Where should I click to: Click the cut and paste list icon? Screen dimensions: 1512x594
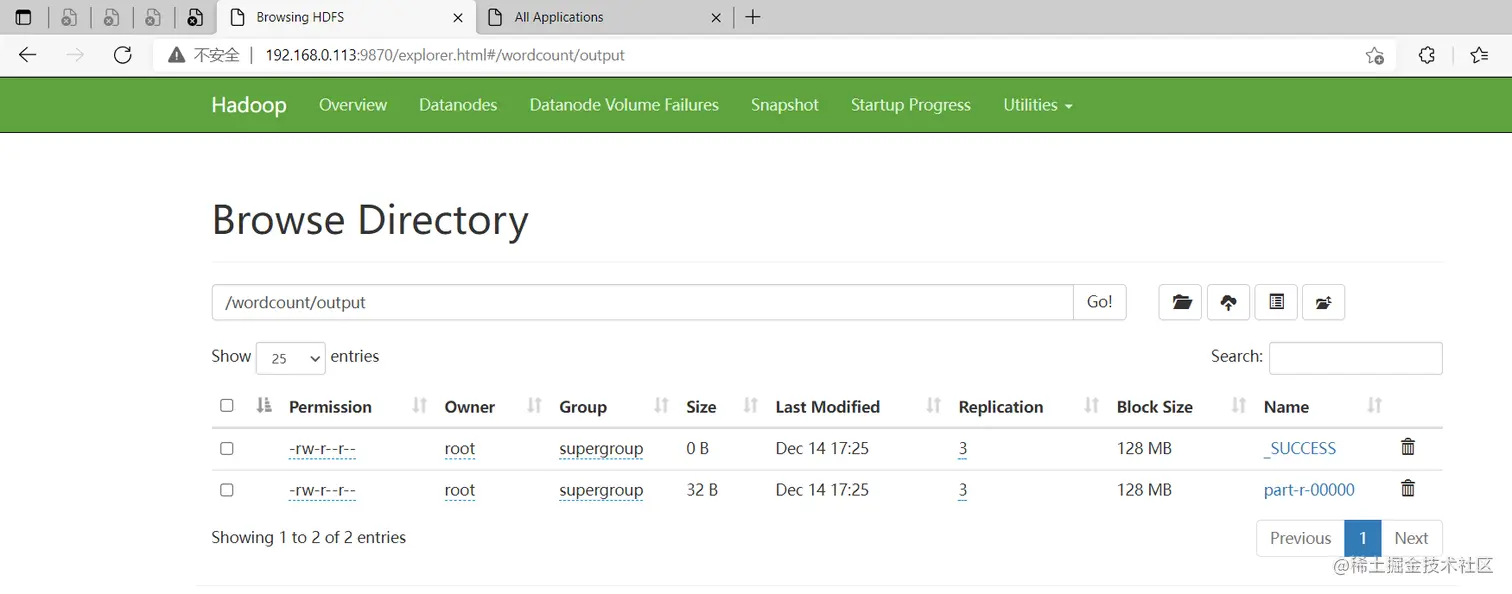point(1276,302)
